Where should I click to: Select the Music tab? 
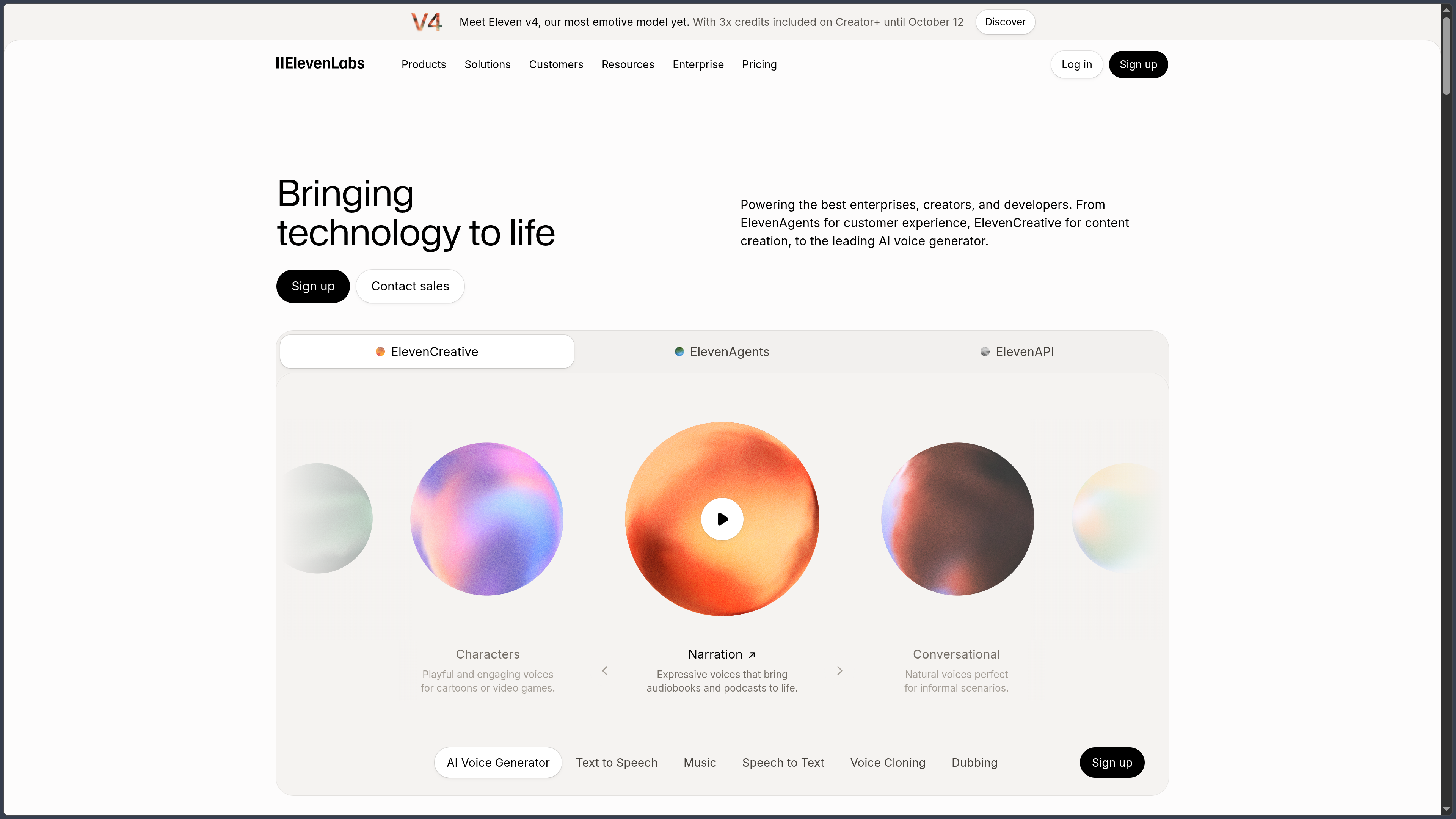[x=699, y=763]
